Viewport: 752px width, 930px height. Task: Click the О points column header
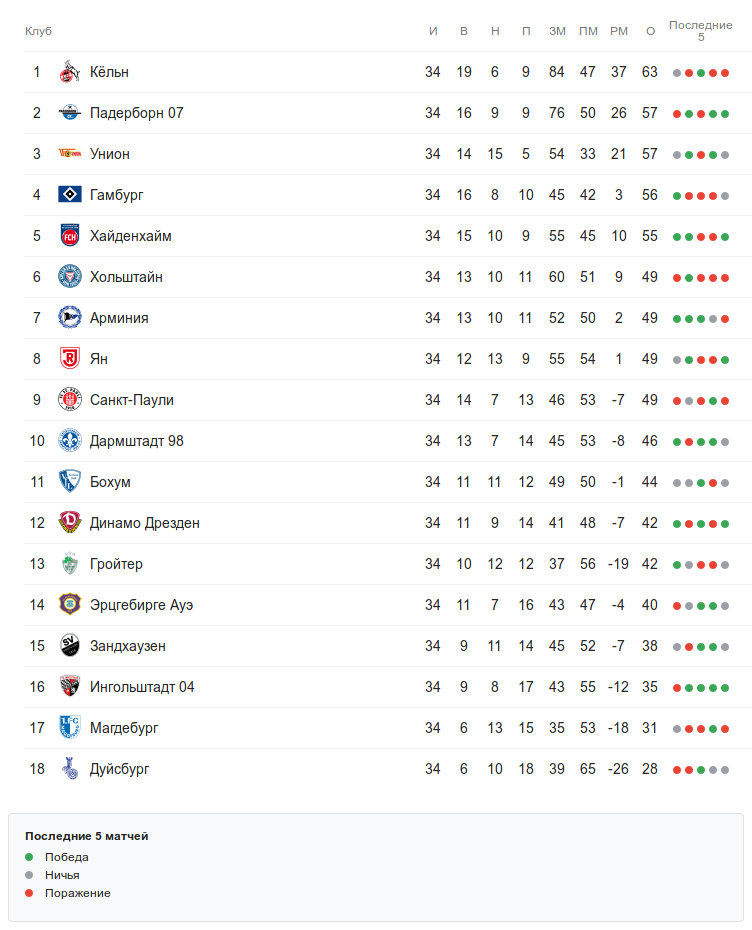point(650,31)
